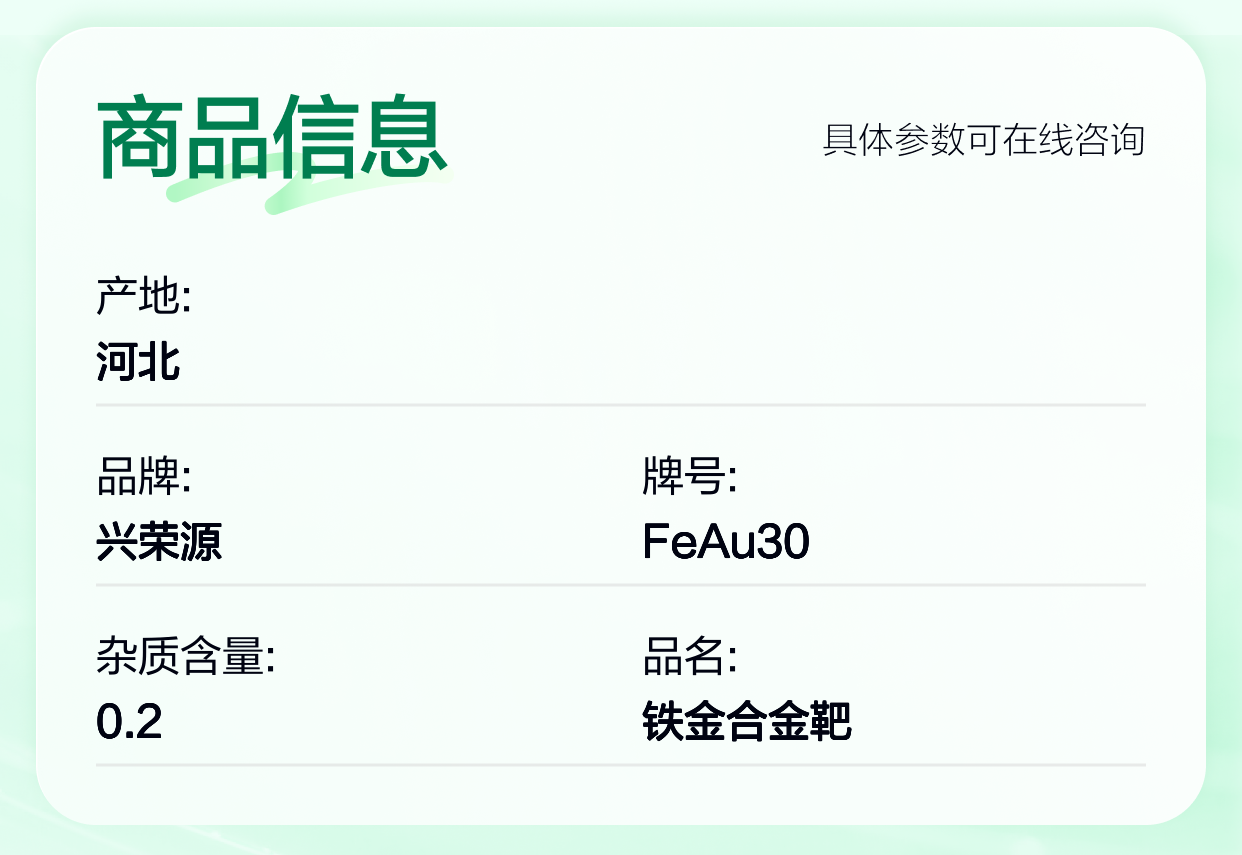Select the 0.2 impurity content value
1242x855 pixels.
point(129,721)
